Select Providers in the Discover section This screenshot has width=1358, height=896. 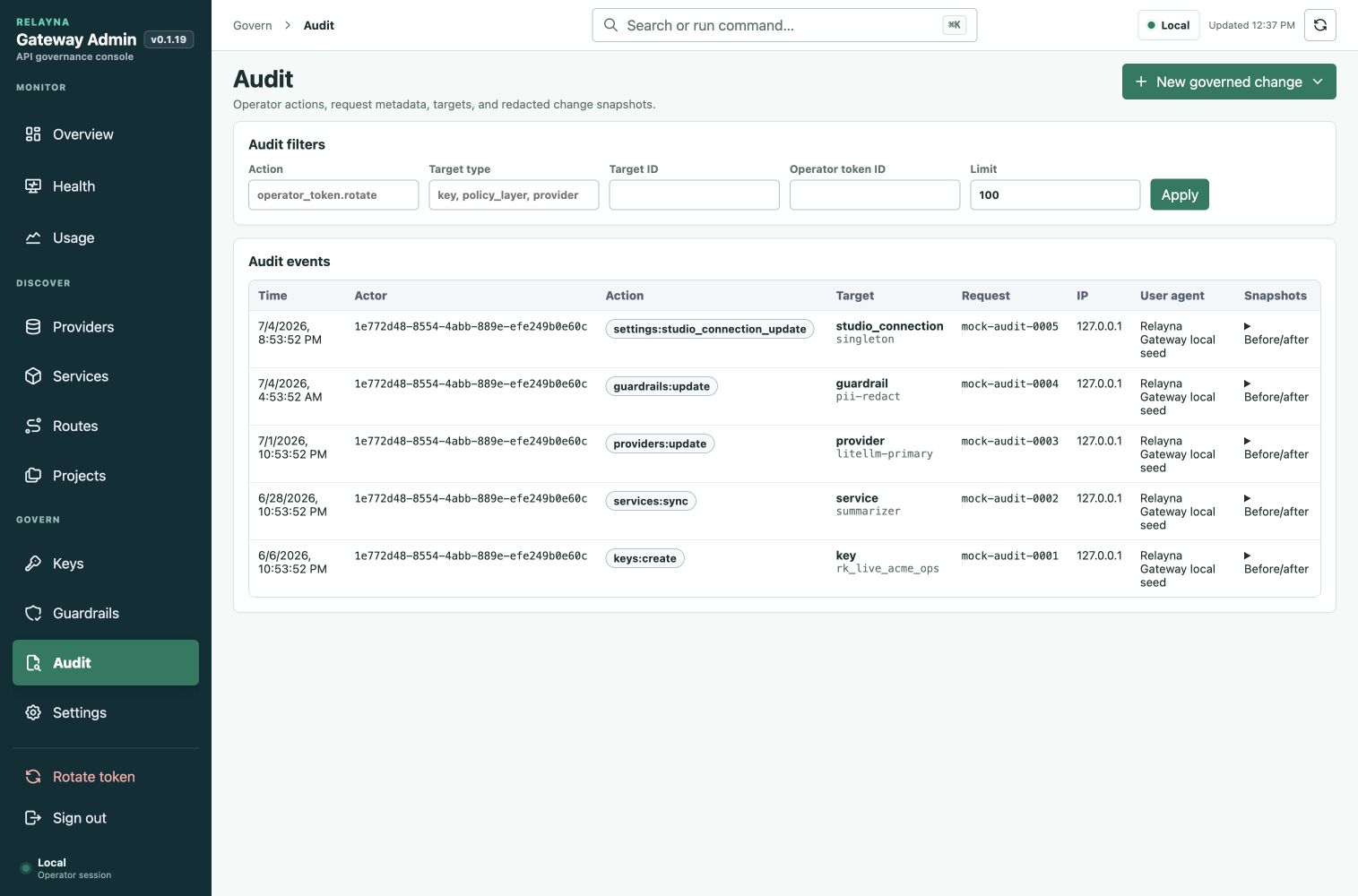(x=106, y=327)
